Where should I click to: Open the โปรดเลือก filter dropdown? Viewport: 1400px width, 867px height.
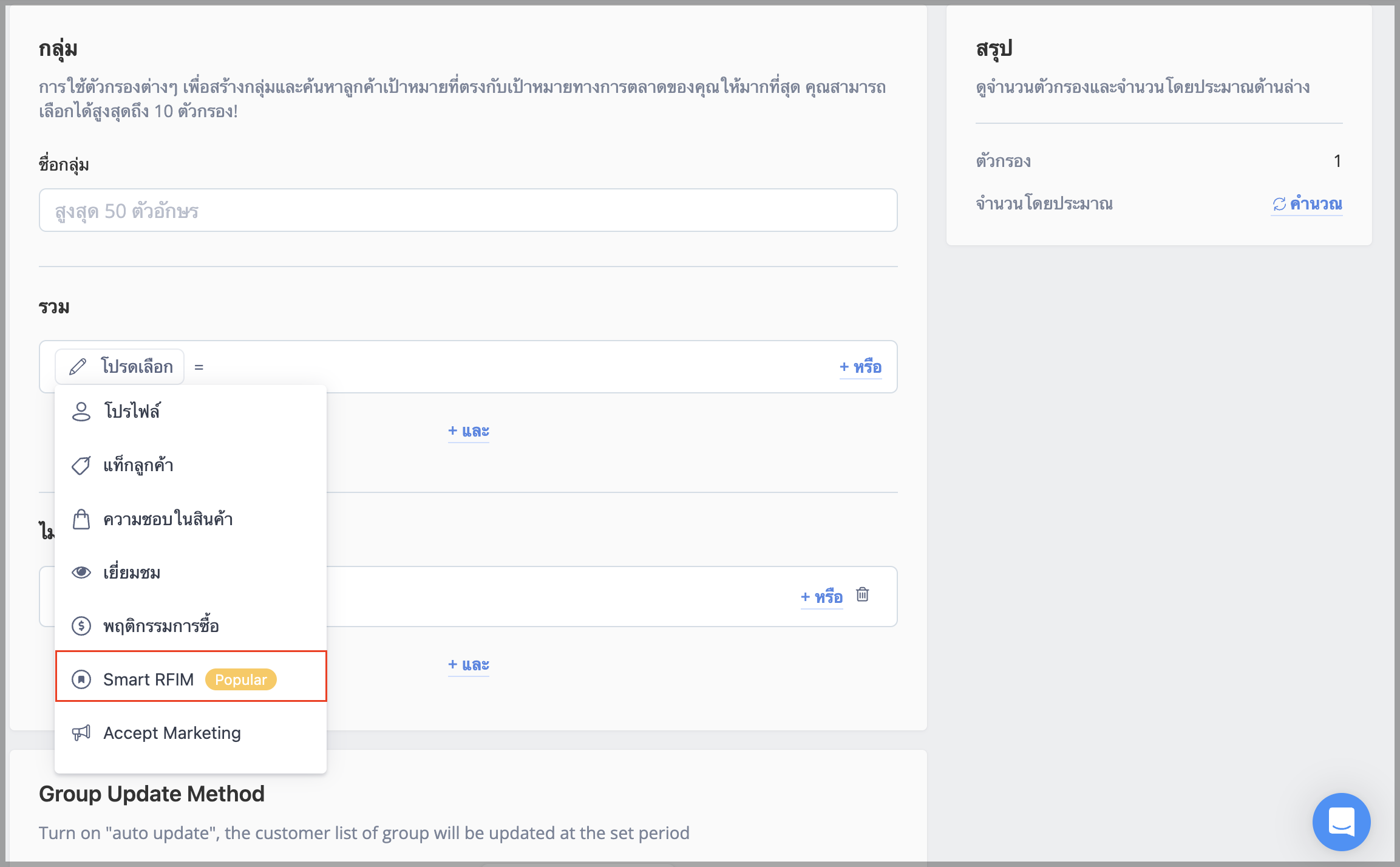click(120, 367)
